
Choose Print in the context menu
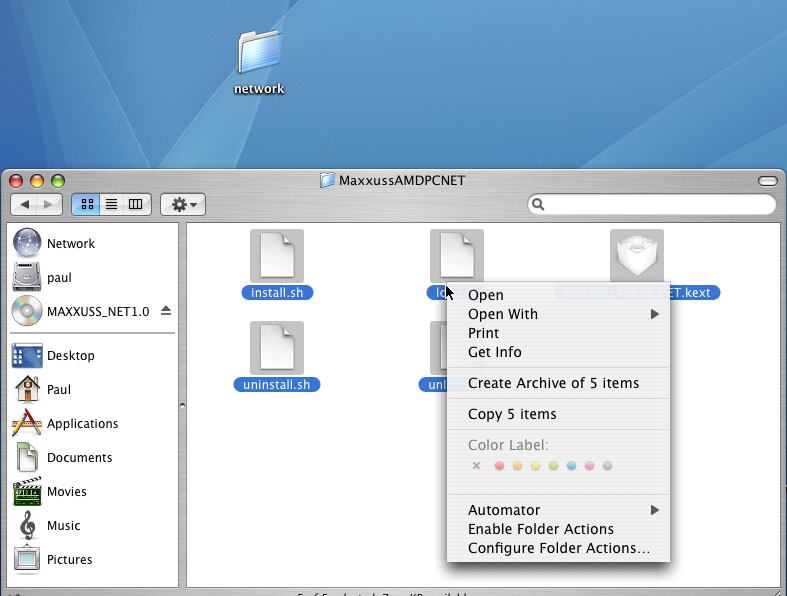(x=558, y=333)
